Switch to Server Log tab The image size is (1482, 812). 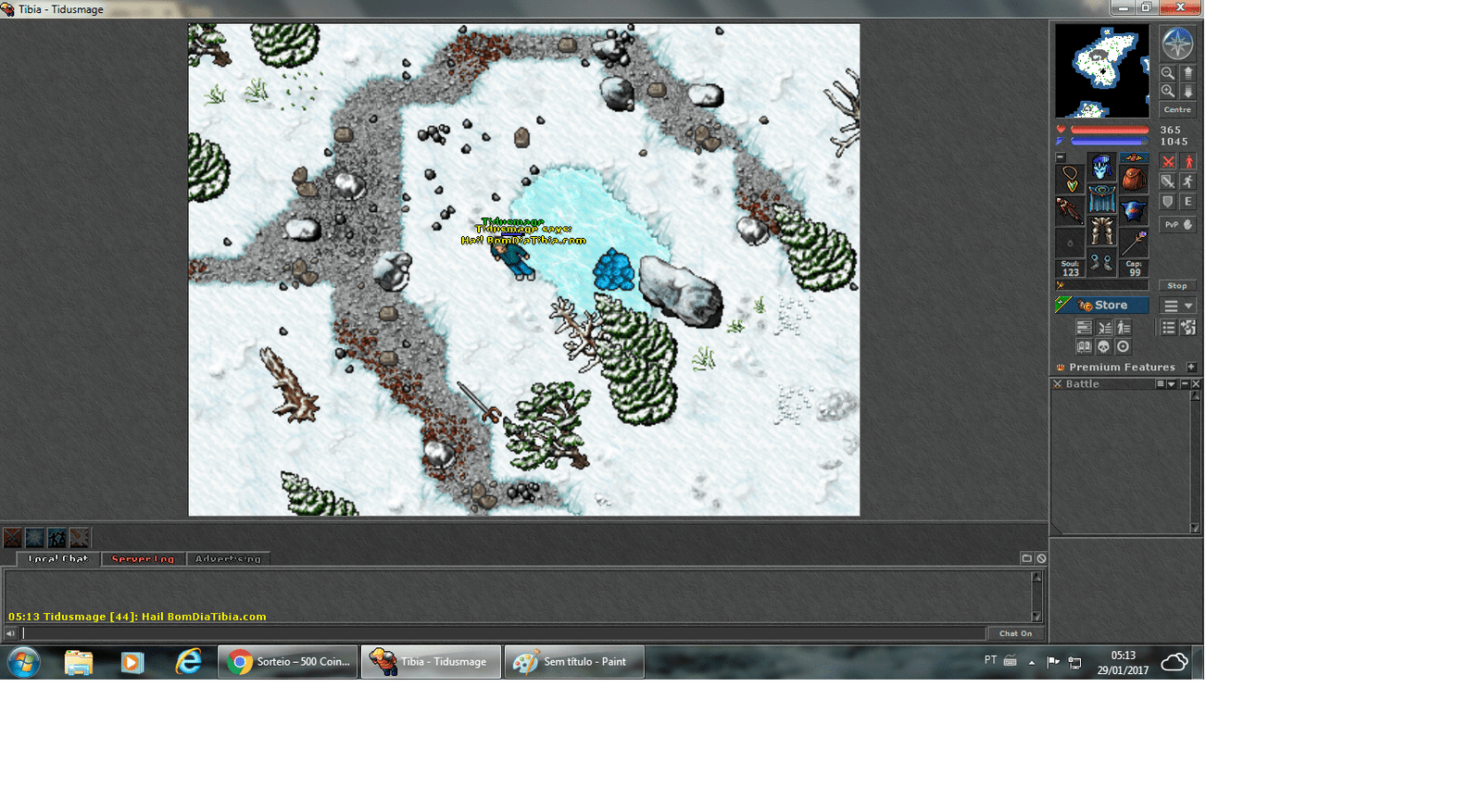(x=143, y=558)
